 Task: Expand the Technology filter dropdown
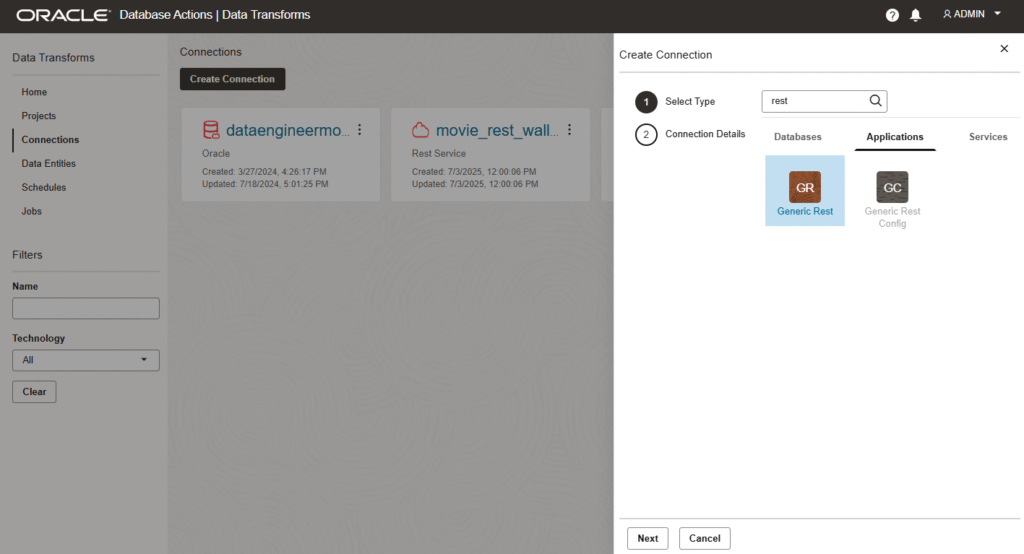(85, 360)
